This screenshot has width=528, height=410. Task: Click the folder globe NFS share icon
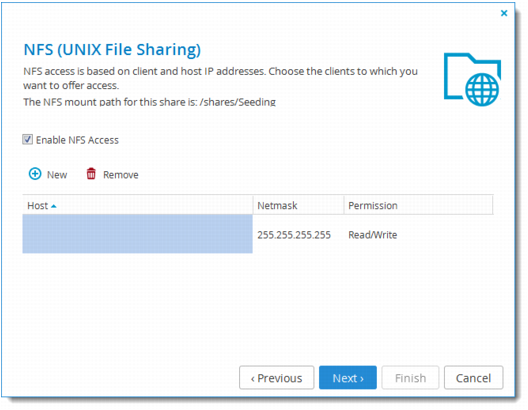click(472, 79)
